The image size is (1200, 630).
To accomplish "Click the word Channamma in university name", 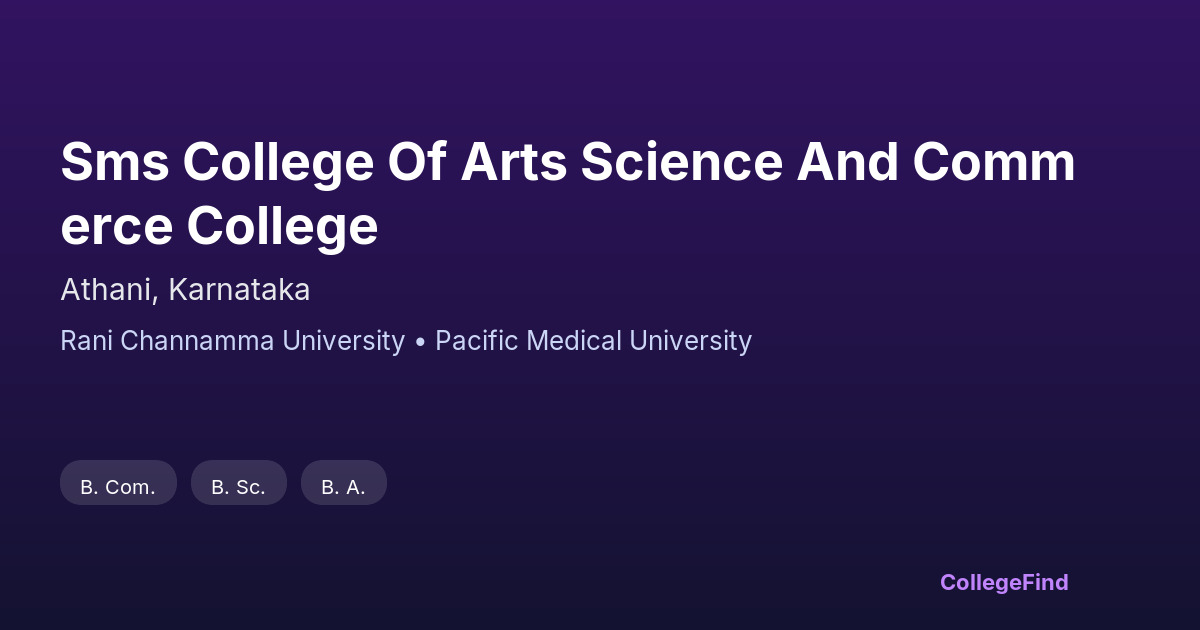I will point(198,341).
